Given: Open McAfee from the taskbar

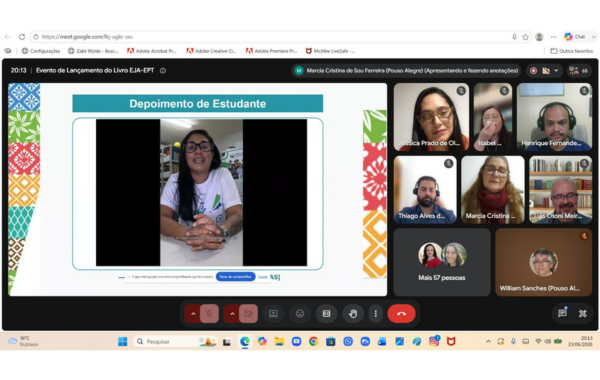Looking at the screenshot, I should pyautogui.click(x=451, y=341).
